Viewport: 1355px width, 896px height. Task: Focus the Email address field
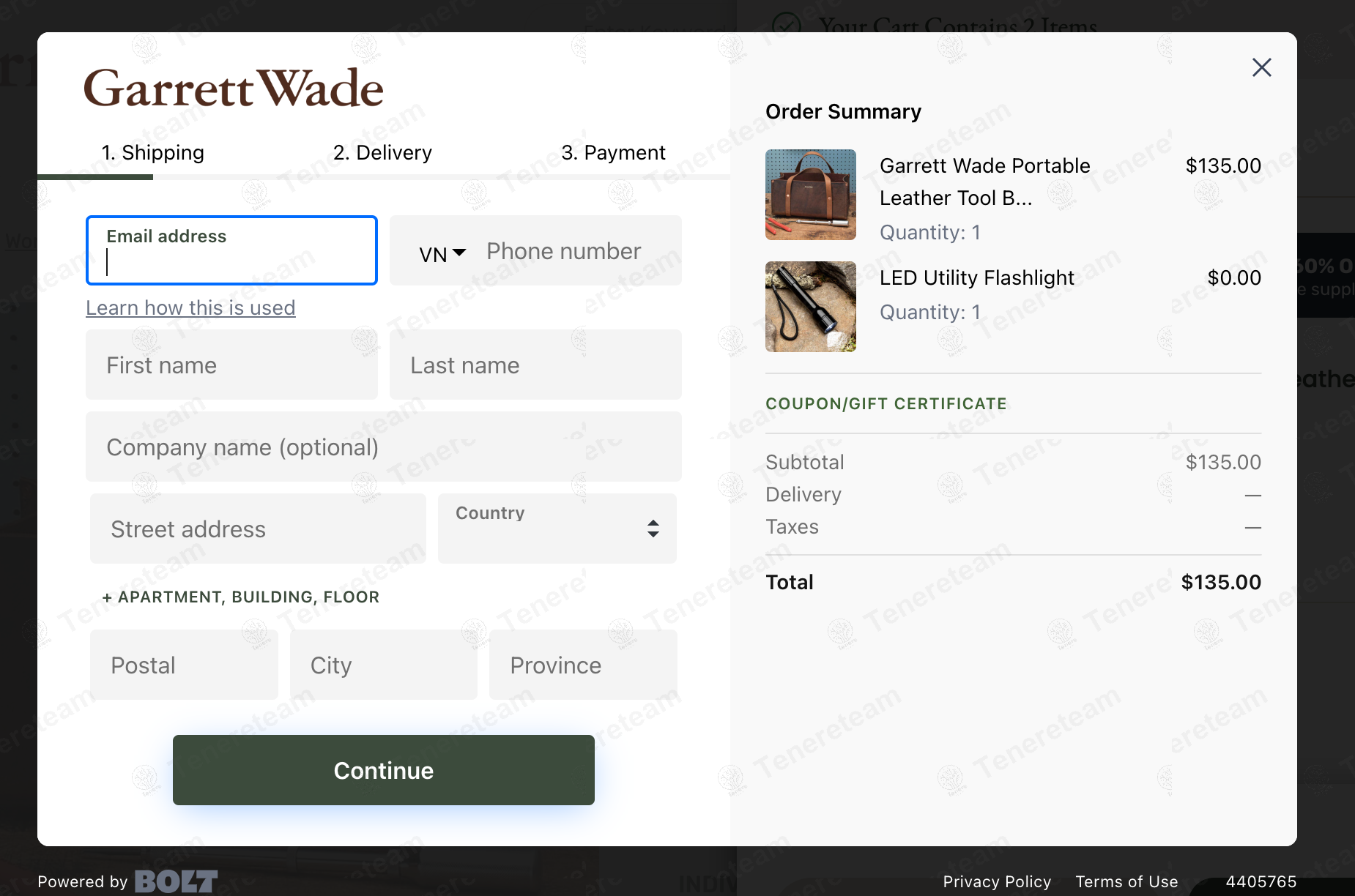tap(231, 250)
